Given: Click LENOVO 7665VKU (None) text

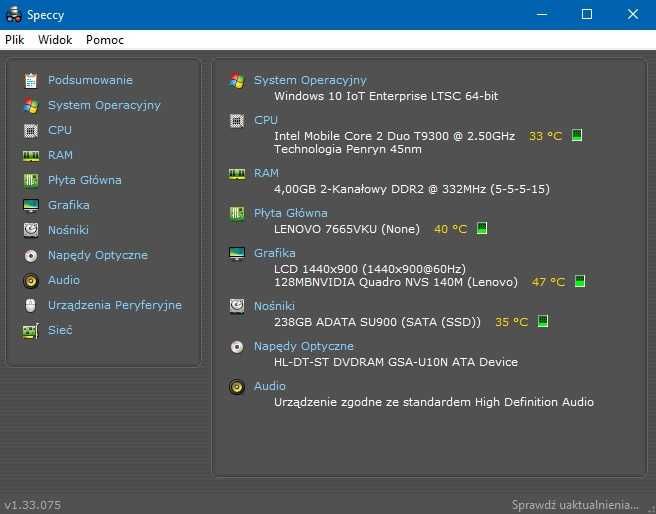Looking at the screenshot, I should 346,229.
